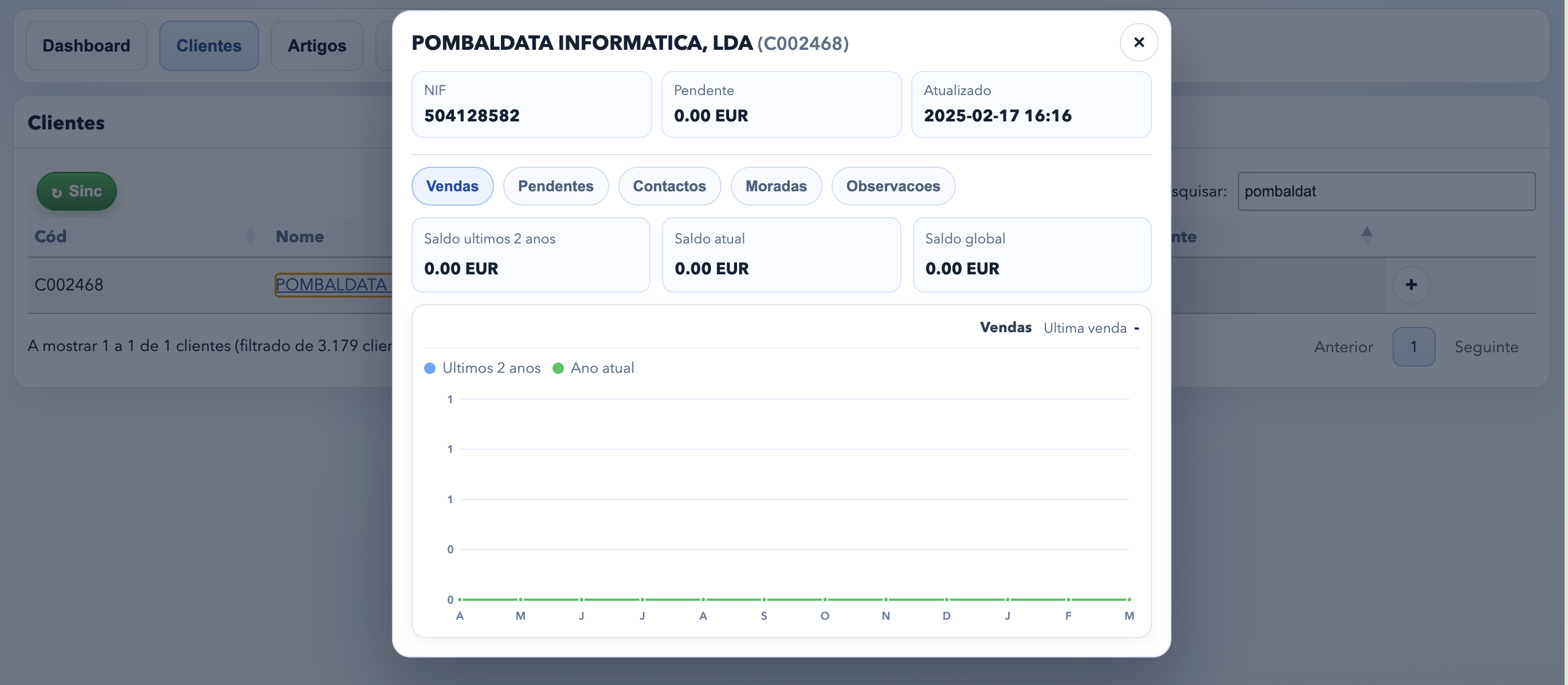Toggle the Ano atual series in the chart legend
The height and width of the screenshot is (685, 1568).
click(x=594, y=368)
